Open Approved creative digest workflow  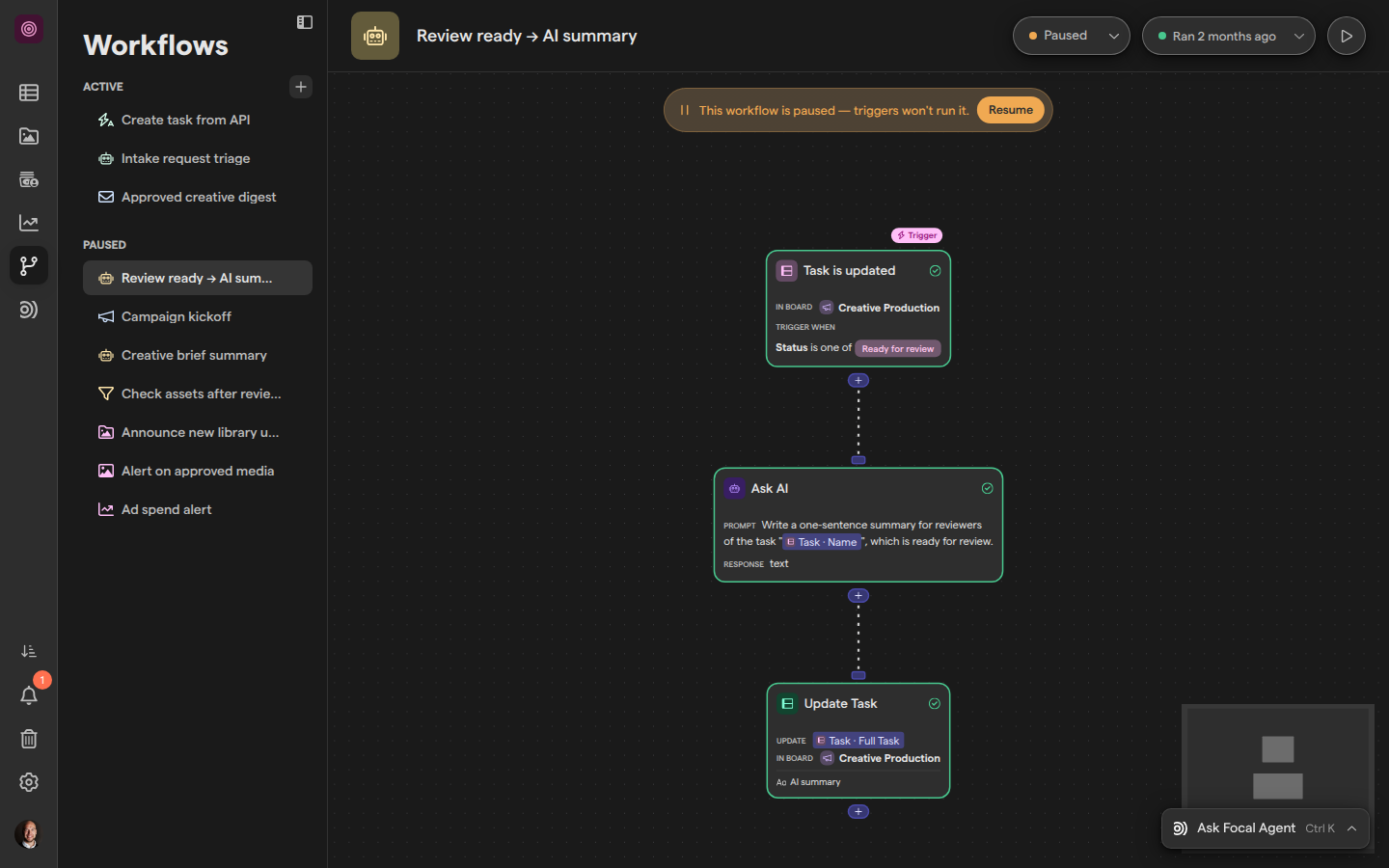[198, 197]
